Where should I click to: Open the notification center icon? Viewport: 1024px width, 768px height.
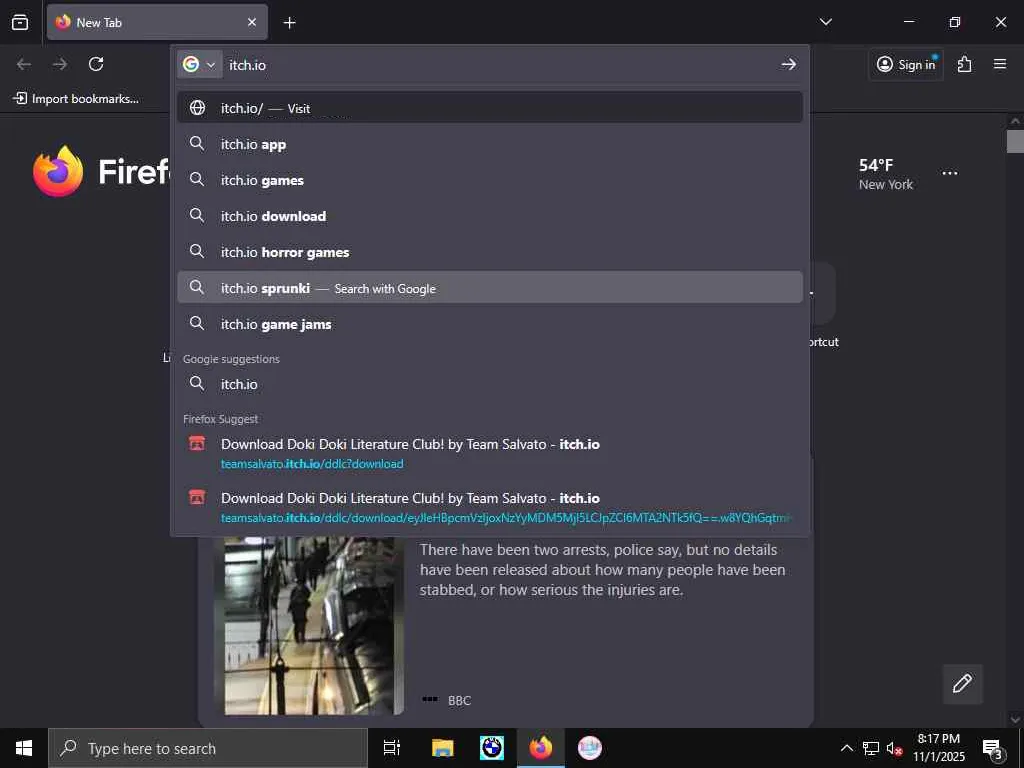993,748
